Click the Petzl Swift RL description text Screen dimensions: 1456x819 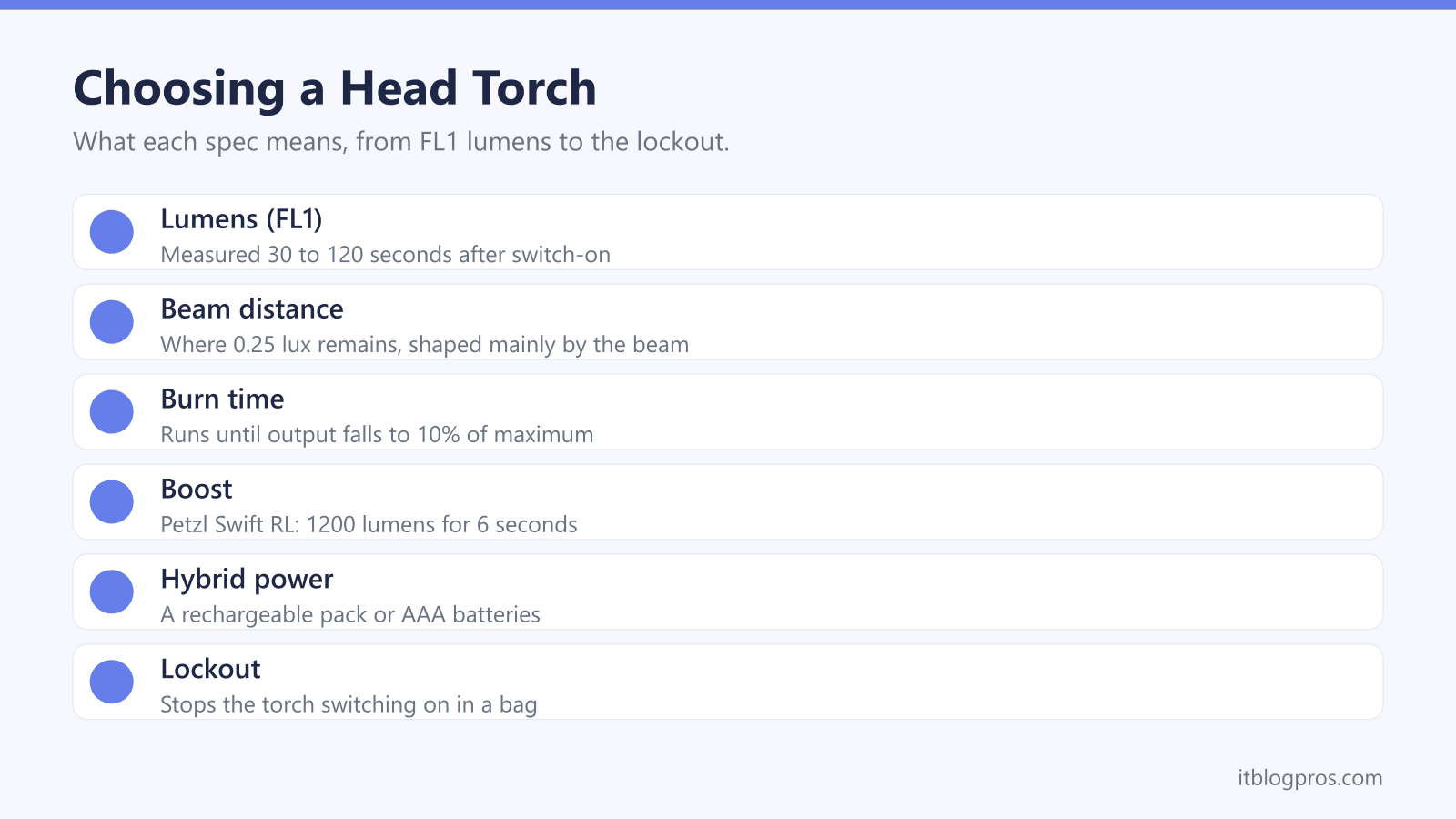click(x=369, y=525)
